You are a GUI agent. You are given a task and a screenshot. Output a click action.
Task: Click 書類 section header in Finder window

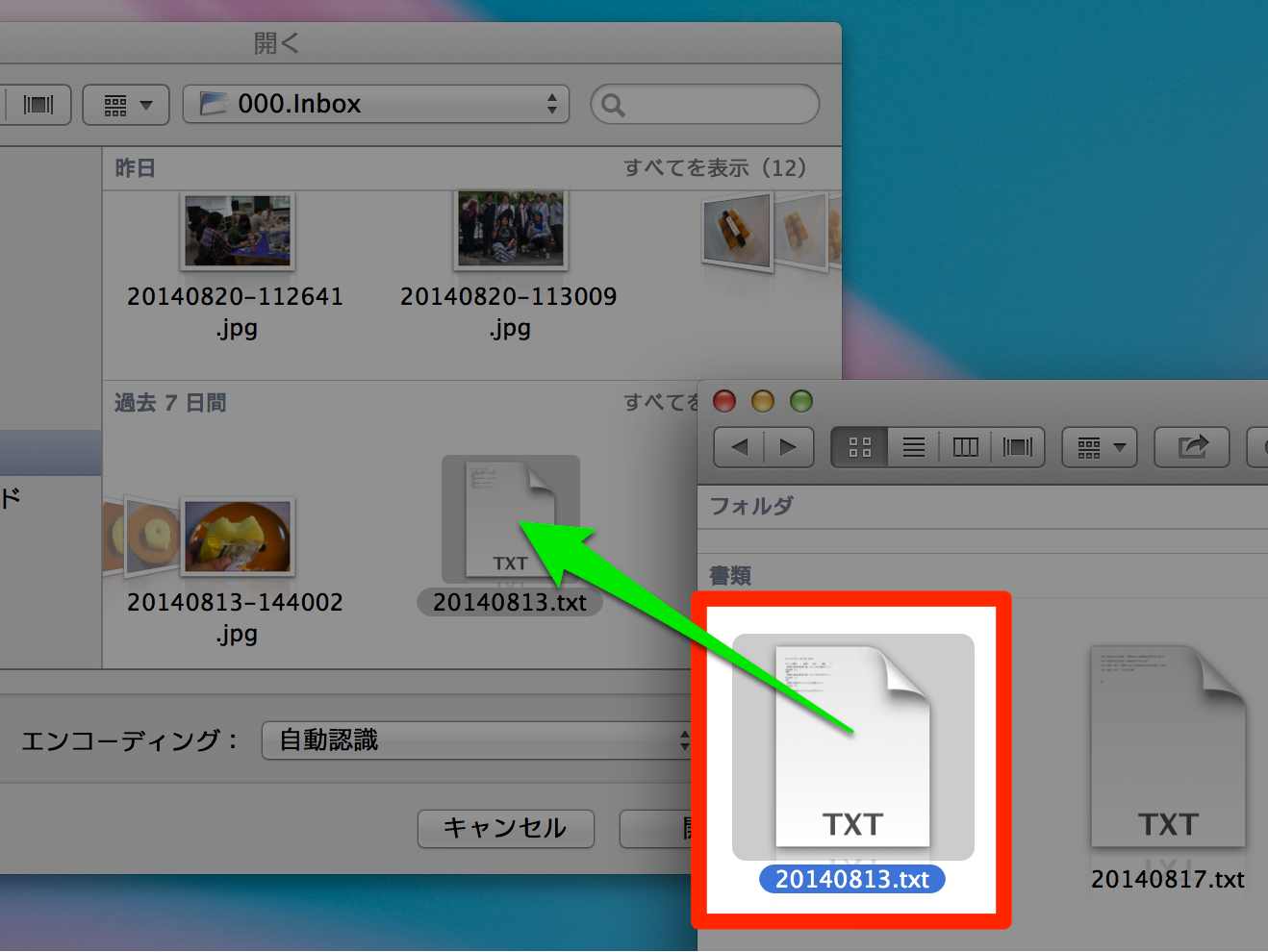click(730, 576)
